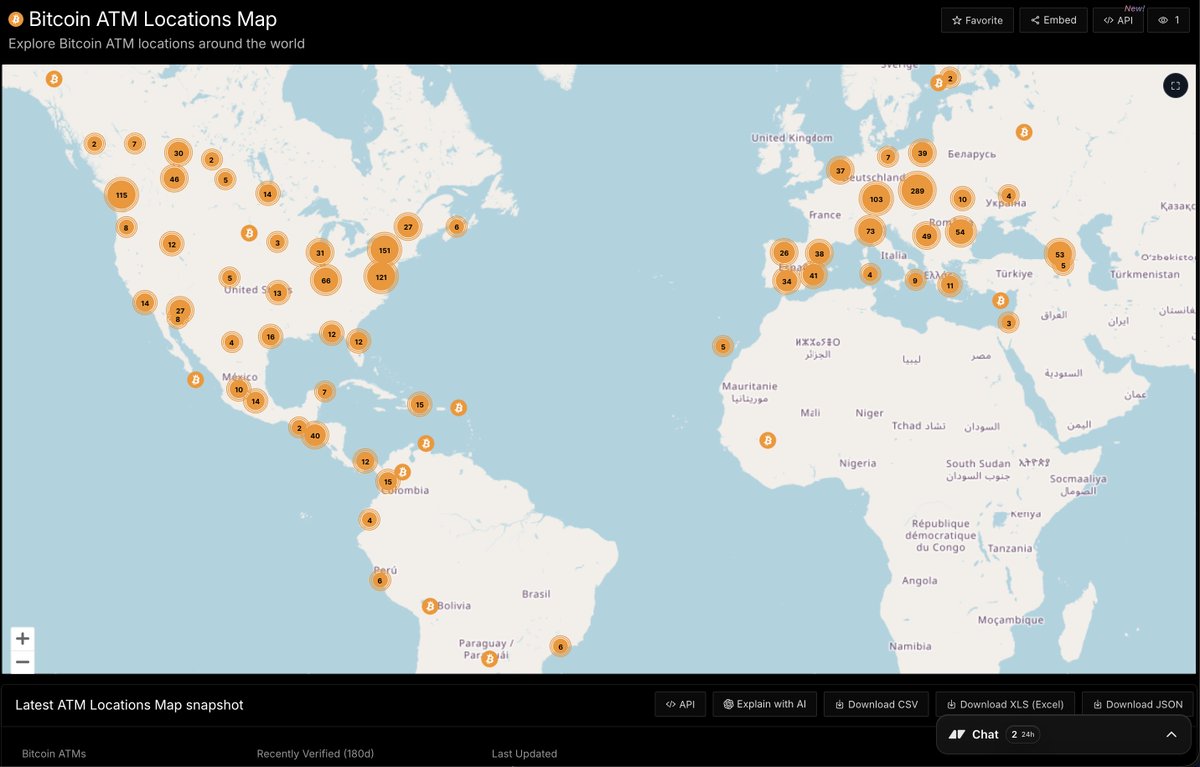Select the 38 cluster in southern France

(x=819, y=253)
